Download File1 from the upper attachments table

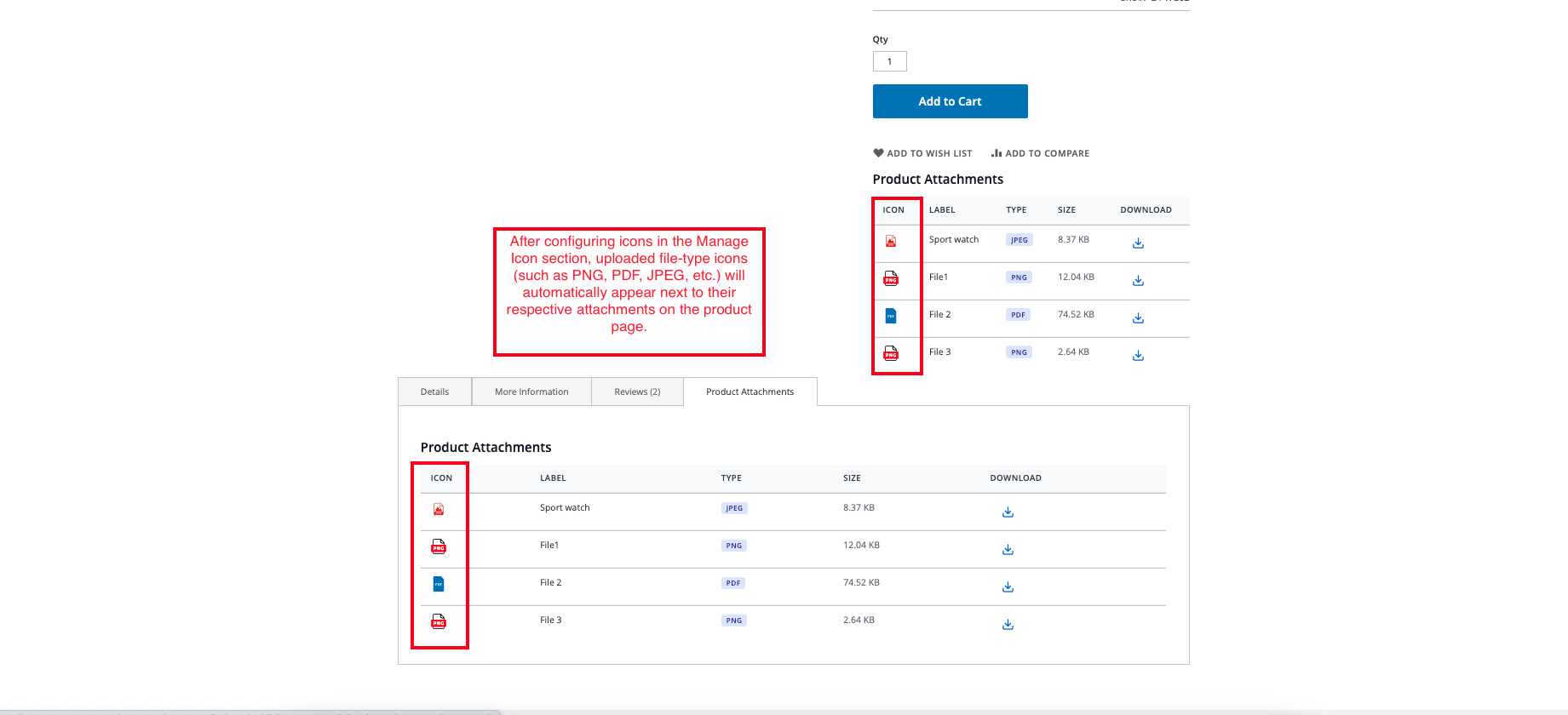coord(1138,281)
